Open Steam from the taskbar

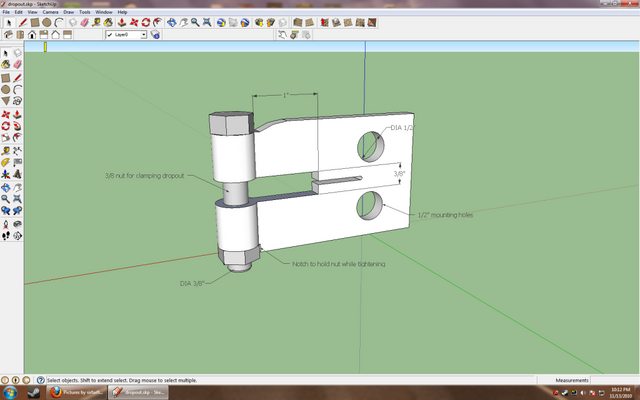(33, 393)
